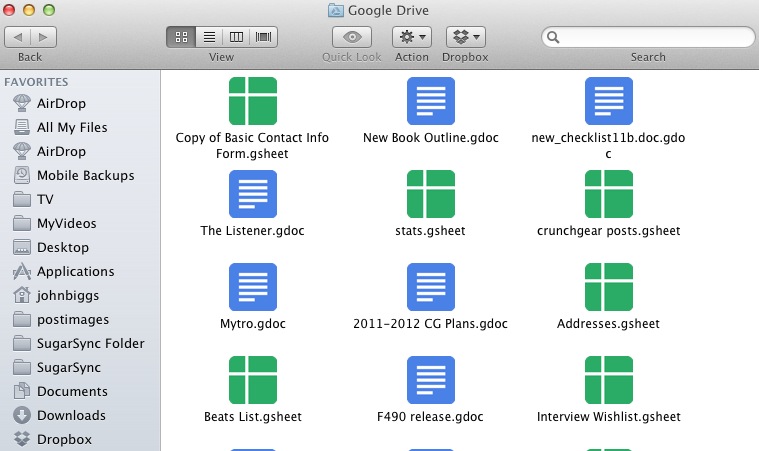Select Applications in the sidebar
759x451 pixels.
pyautogui.click(x=75, y=271)
